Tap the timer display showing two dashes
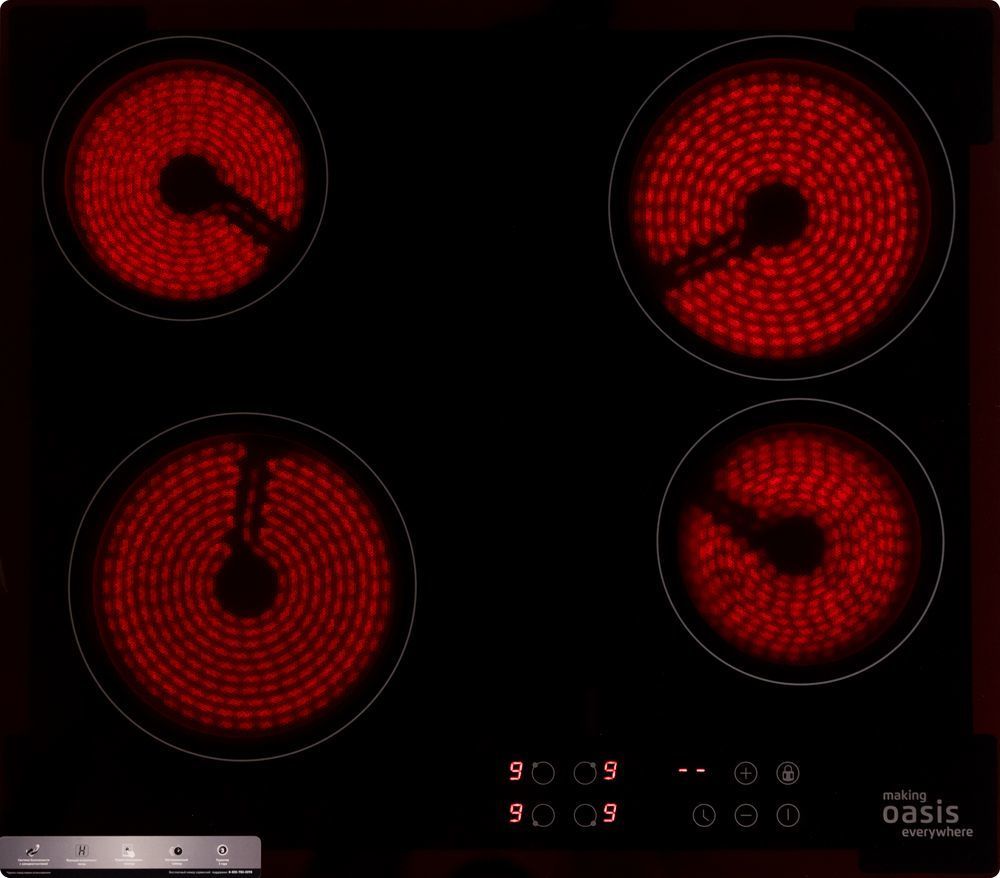Viewport: 1000px width, 878px height. [691, 772]
